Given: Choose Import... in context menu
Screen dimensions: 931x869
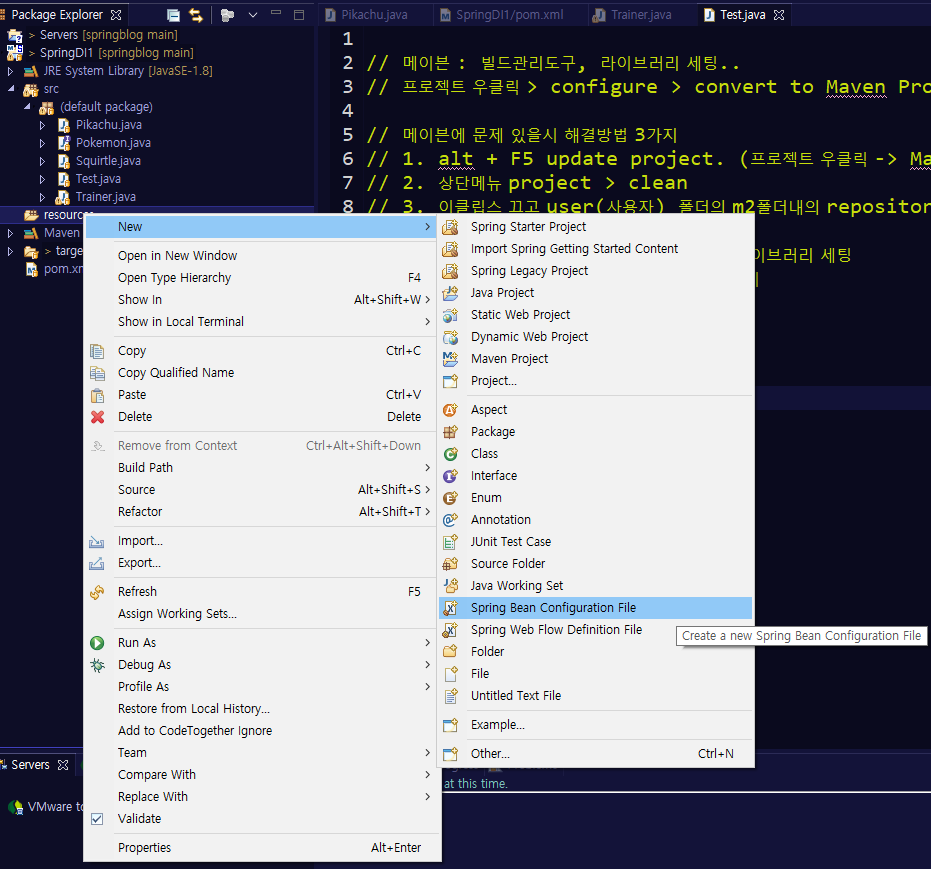Looking at the screenshot, I should (140, 541).
